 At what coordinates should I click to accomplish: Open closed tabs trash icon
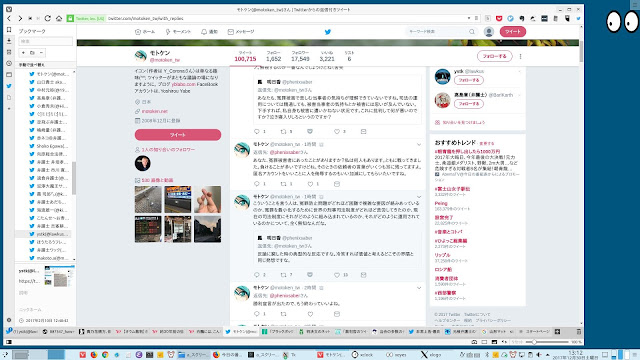(x=578, y=331)
